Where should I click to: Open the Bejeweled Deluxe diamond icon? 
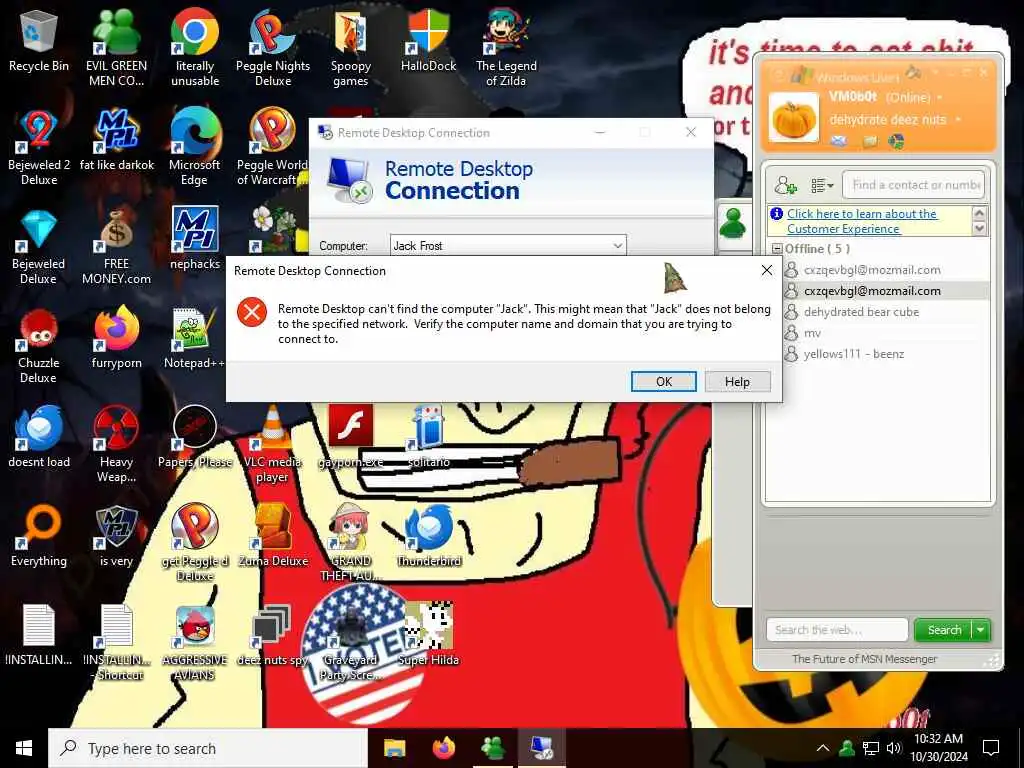point(39,247)
